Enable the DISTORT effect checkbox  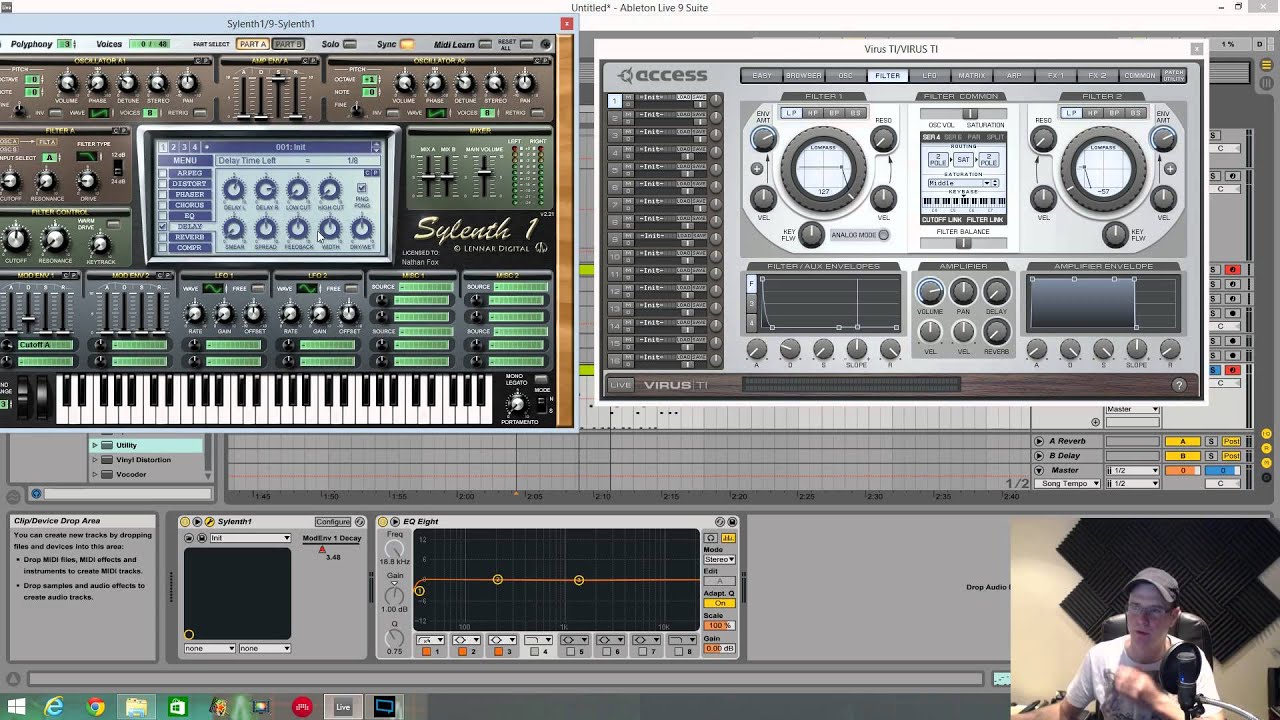click(163, 184)
